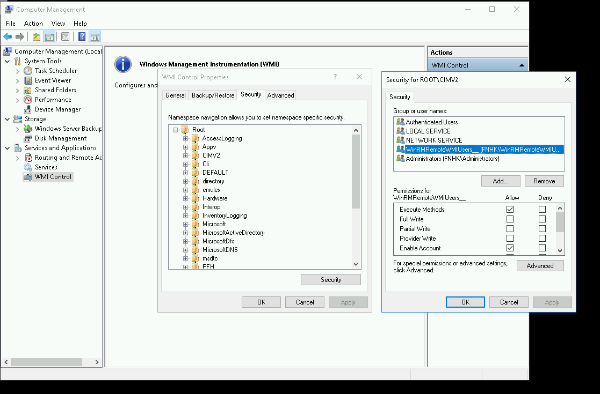The width and height of the screenshot is (600, 394).
Task: Click the Windows Server Backup icon
Action: [x=28, y=129]
